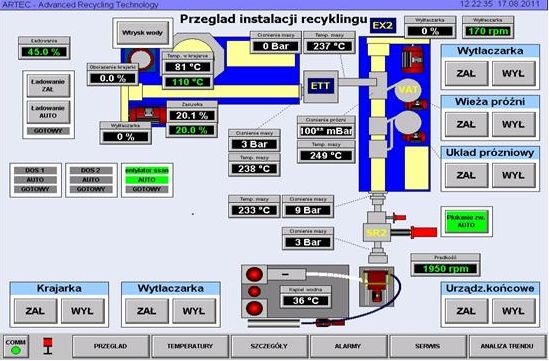This screenshot has height=361, width=549.
Task: Turn on Wytlaczarka with top-right ZAŁ
Action: point(466,74)
